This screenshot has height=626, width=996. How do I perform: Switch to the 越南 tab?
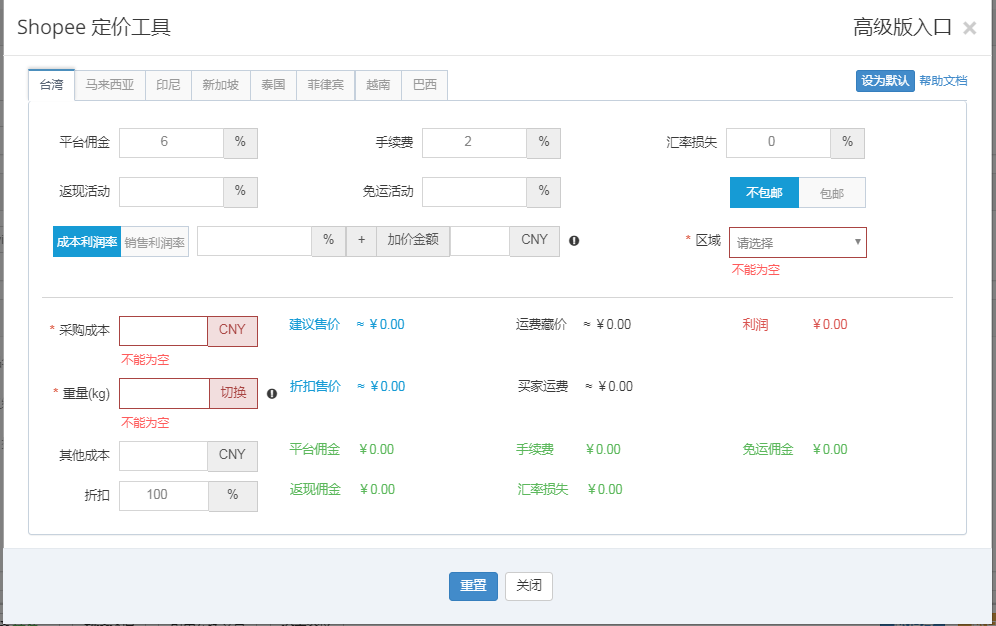click(378, 85)
